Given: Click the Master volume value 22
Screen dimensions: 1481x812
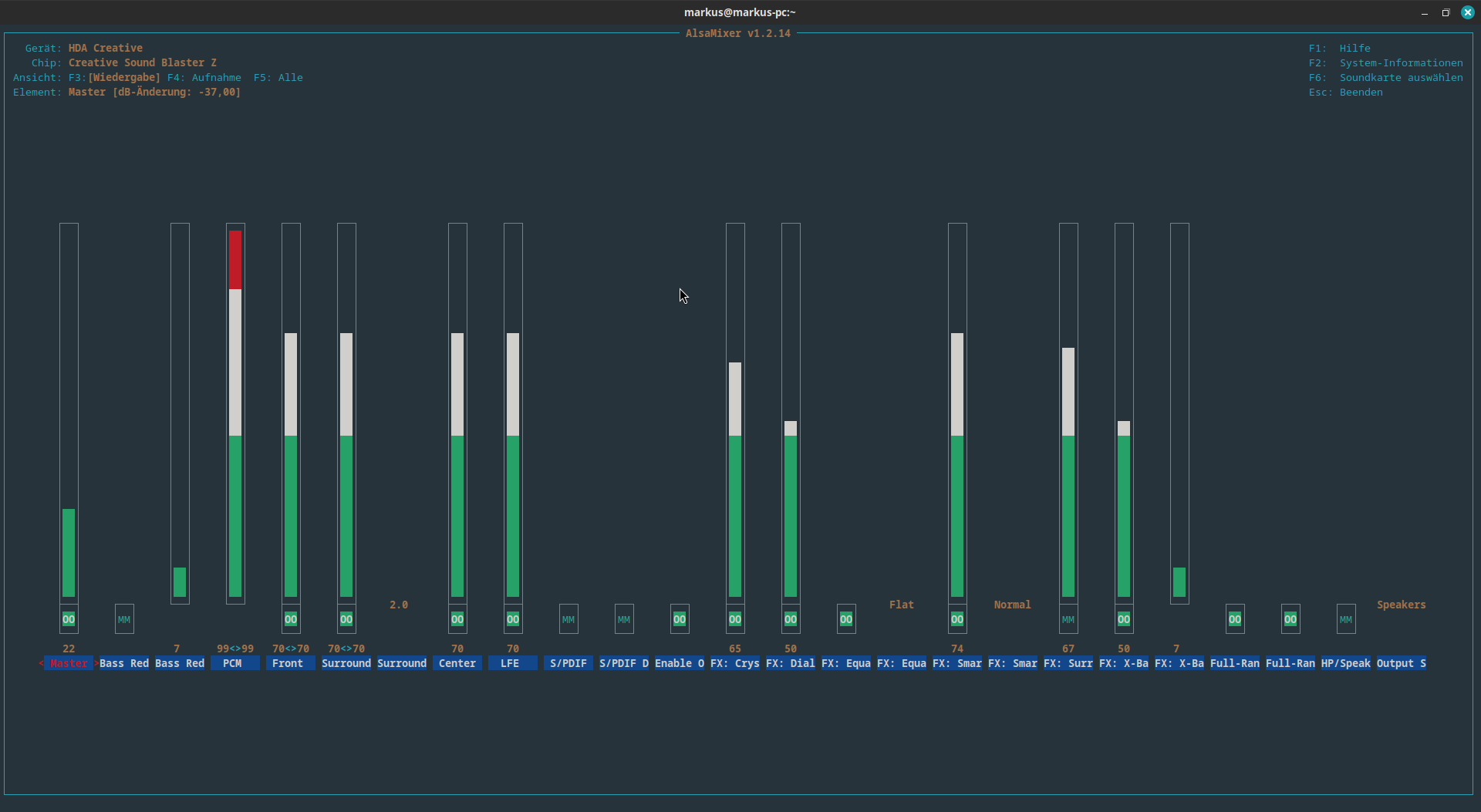Looking at the screenshot, I should pos(69,649).
